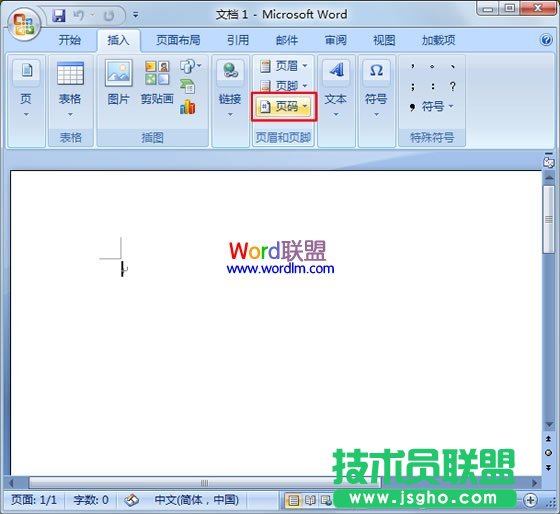Open the 页码 page number dropdown
This screenshot has height=514, width=560.
[x=284, y=106]
